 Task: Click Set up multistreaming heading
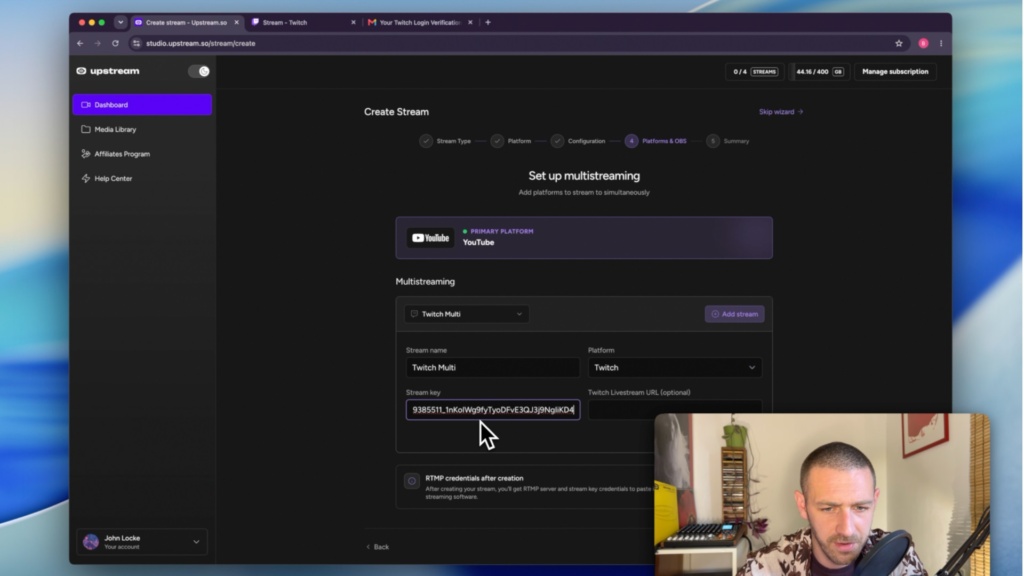tap(584, 176)
